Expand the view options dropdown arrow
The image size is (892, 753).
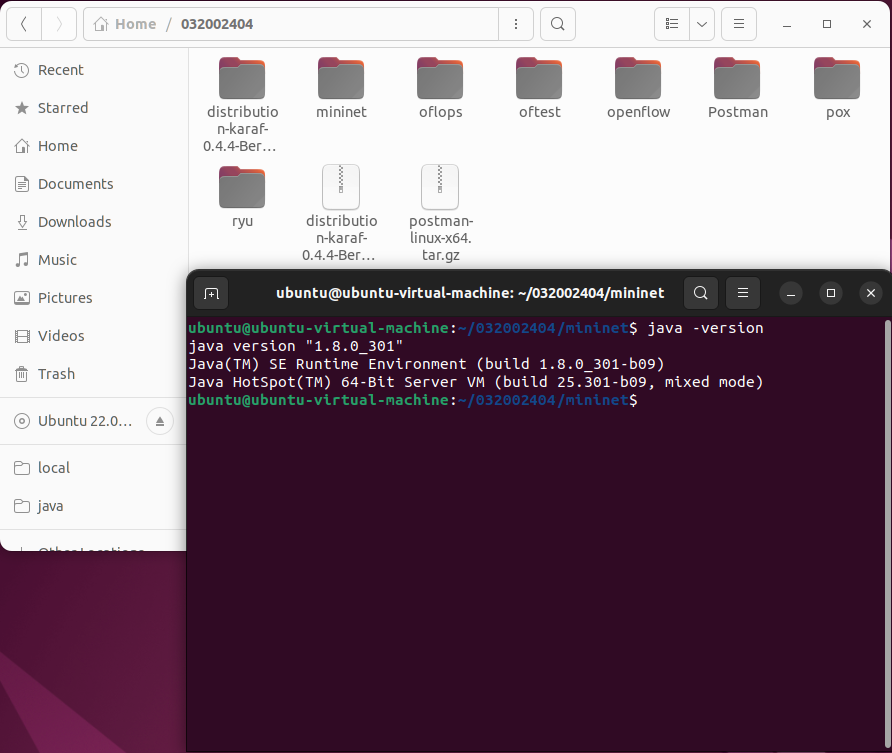(x=702, y=24)
